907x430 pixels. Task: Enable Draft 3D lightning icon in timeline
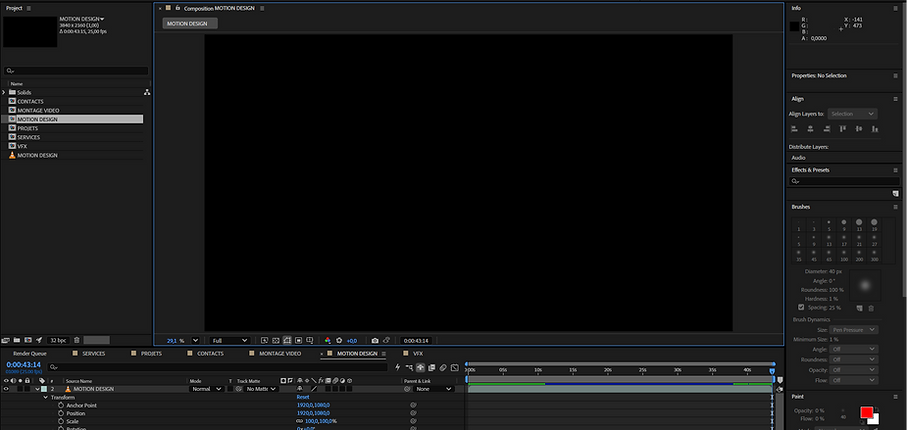click(397, 367)
